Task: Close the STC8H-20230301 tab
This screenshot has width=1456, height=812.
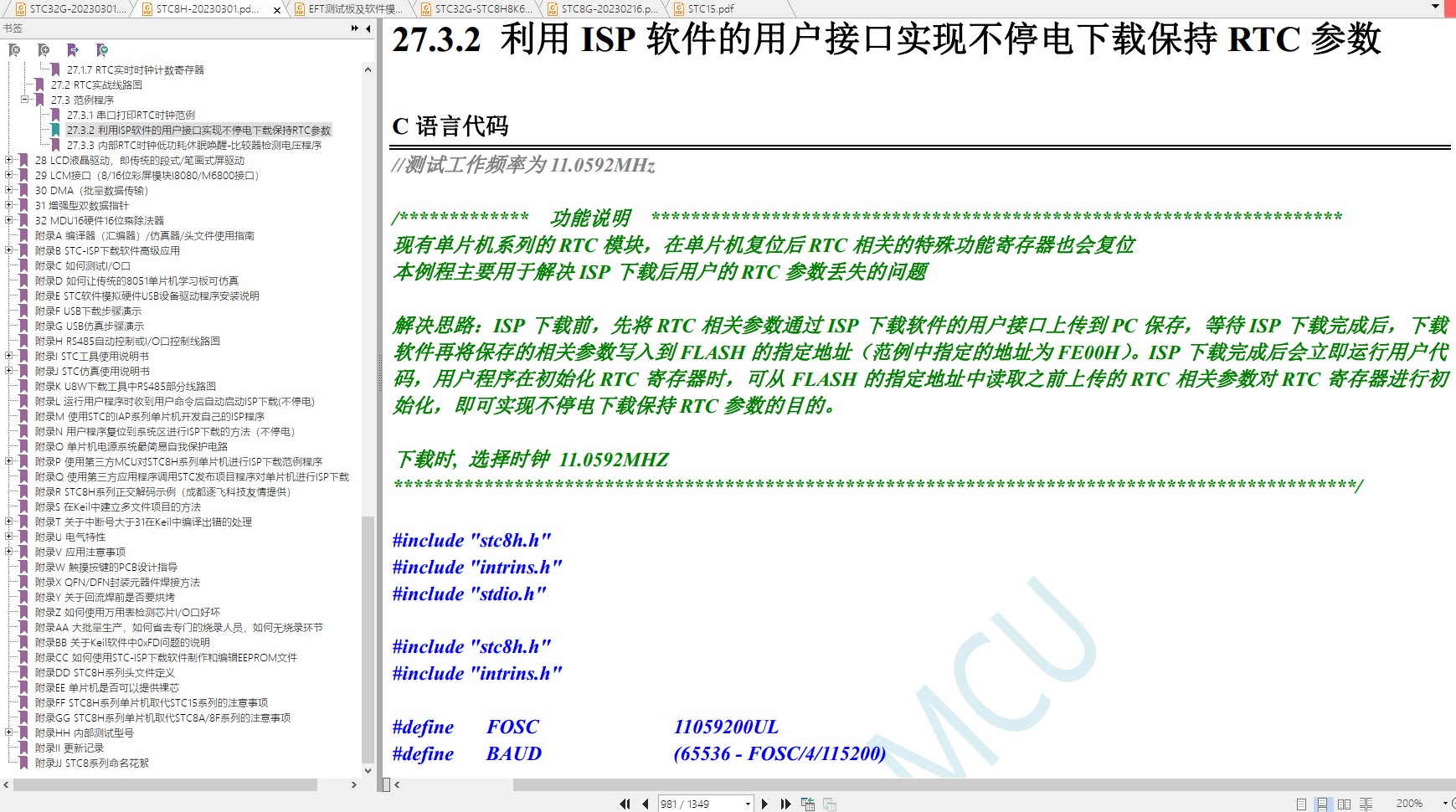Action: click(278, 9)
